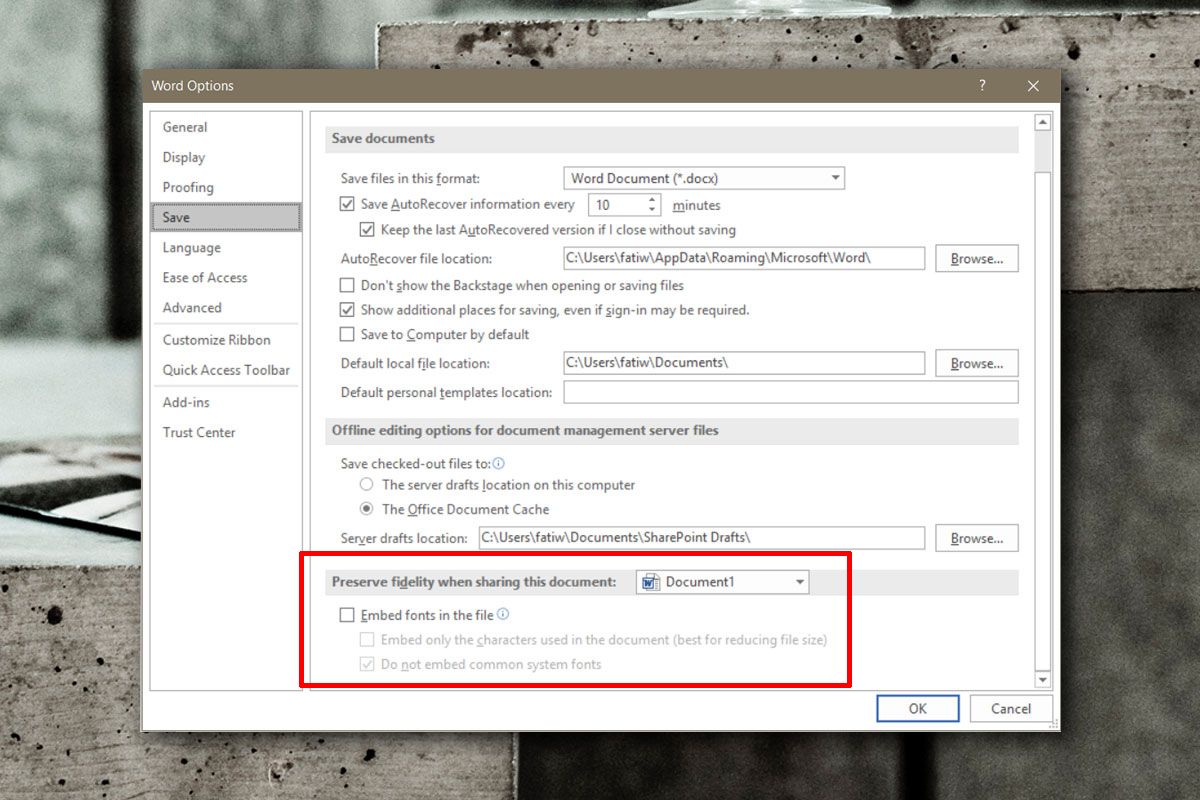Decrease AutoRecover minutes with down arrow

pos(653,210)
